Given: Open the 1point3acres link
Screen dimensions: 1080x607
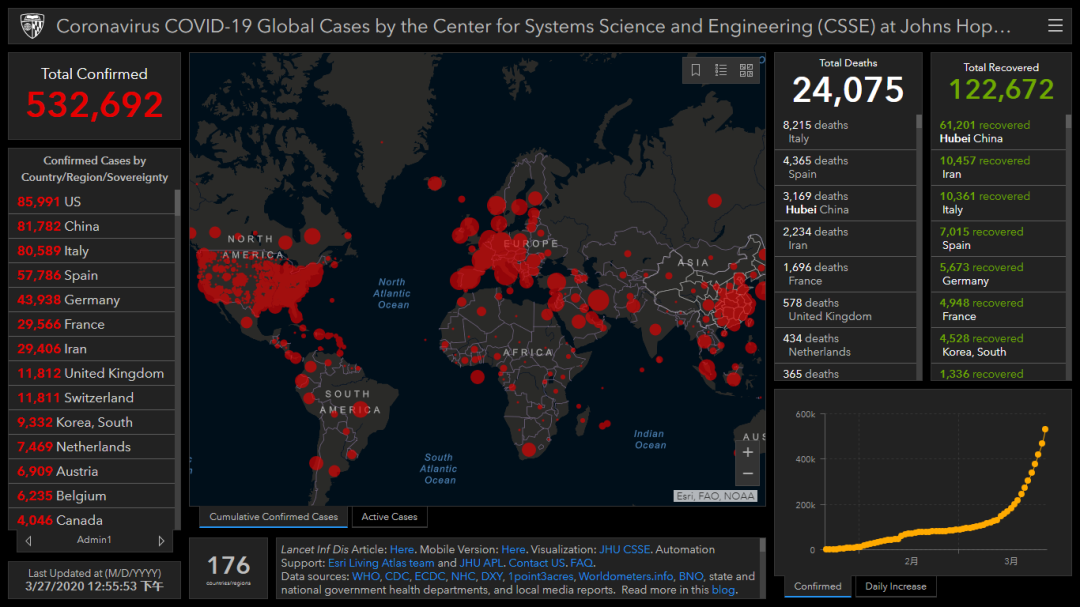Looking at the screenshot, I should pos(541,577).
